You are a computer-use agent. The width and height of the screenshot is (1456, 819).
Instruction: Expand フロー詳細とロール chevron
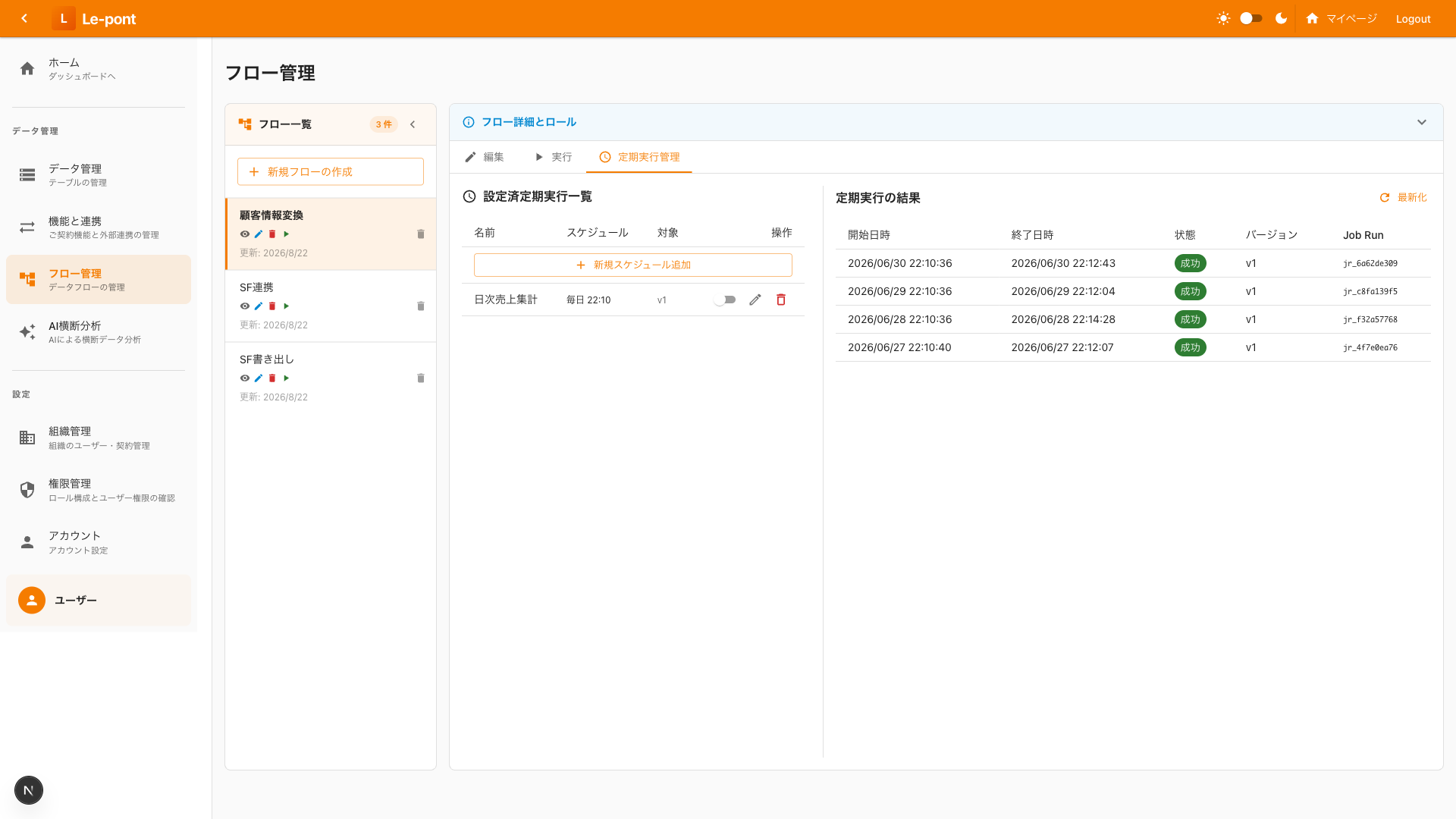(1422, 122)
